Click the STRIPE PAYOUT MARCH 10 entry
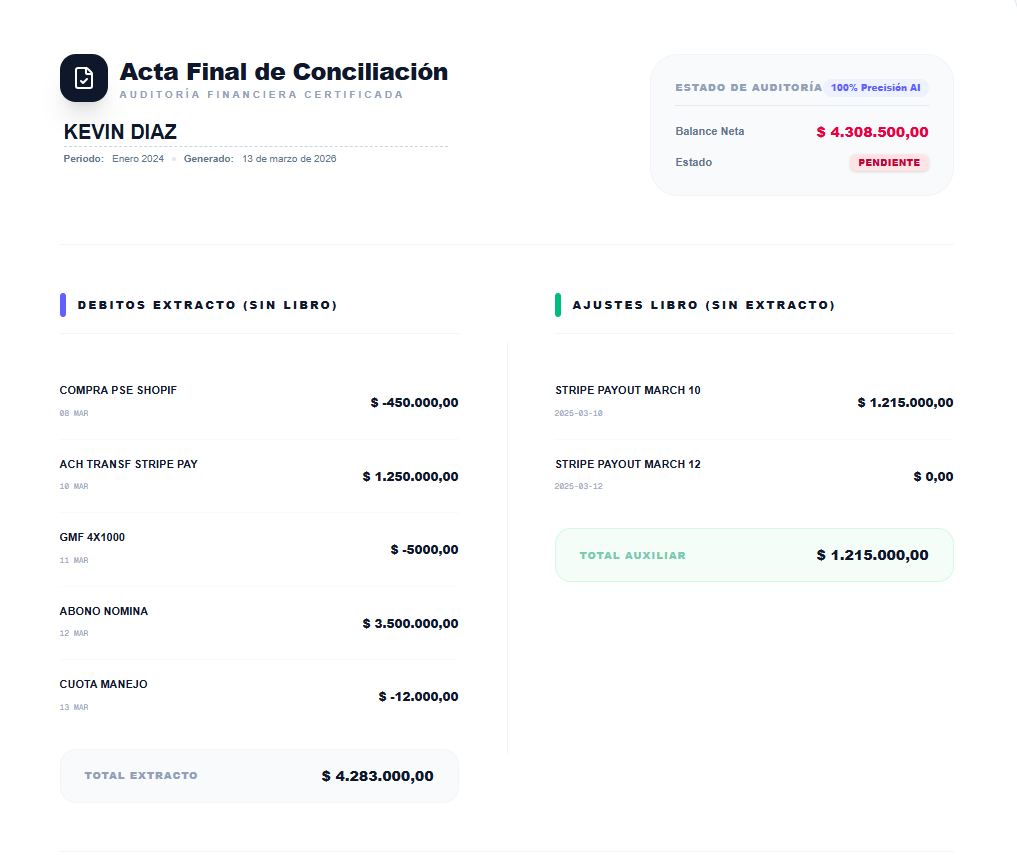Image resolution: width=1017 pixels, height=855 pixels. (x=754, y=401)
